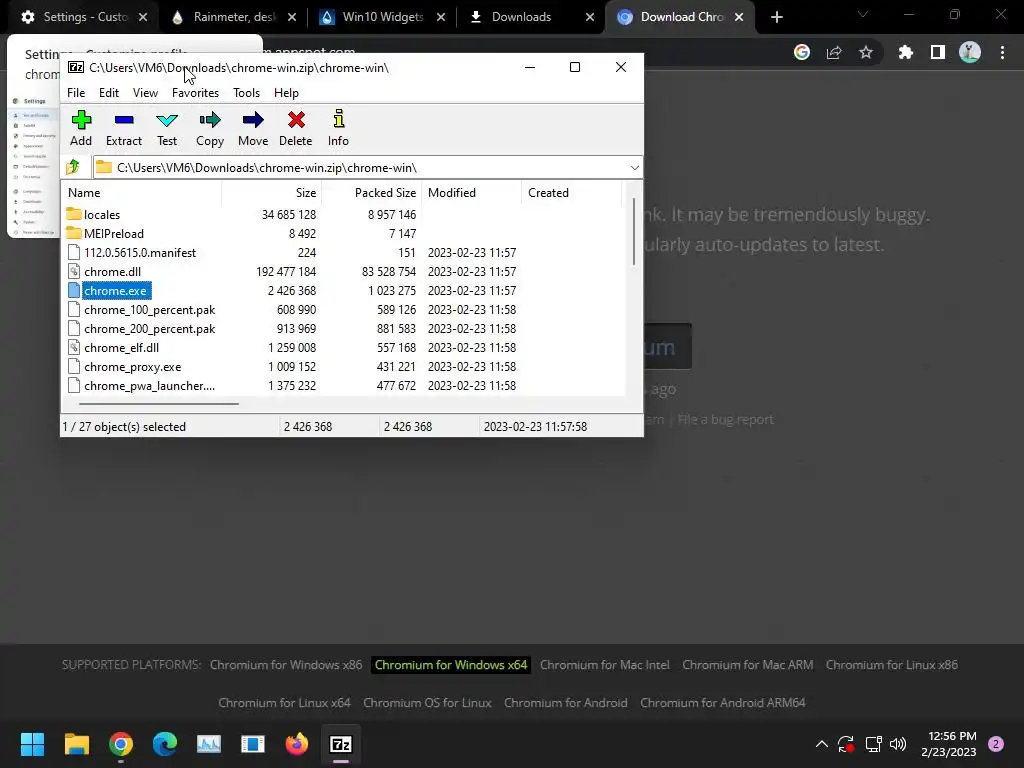Sort by the Modified column header
1024x768 pixels.
coord(472,193)
